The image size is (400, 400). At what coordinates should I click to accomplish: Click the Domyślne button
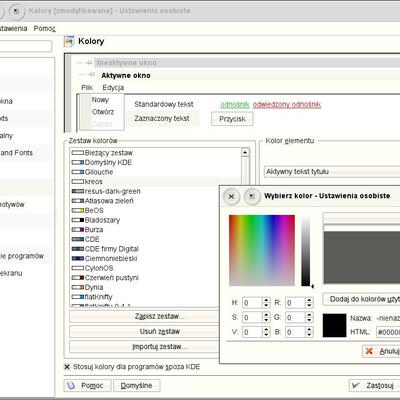pyautogui.click(x=137, y=386)
